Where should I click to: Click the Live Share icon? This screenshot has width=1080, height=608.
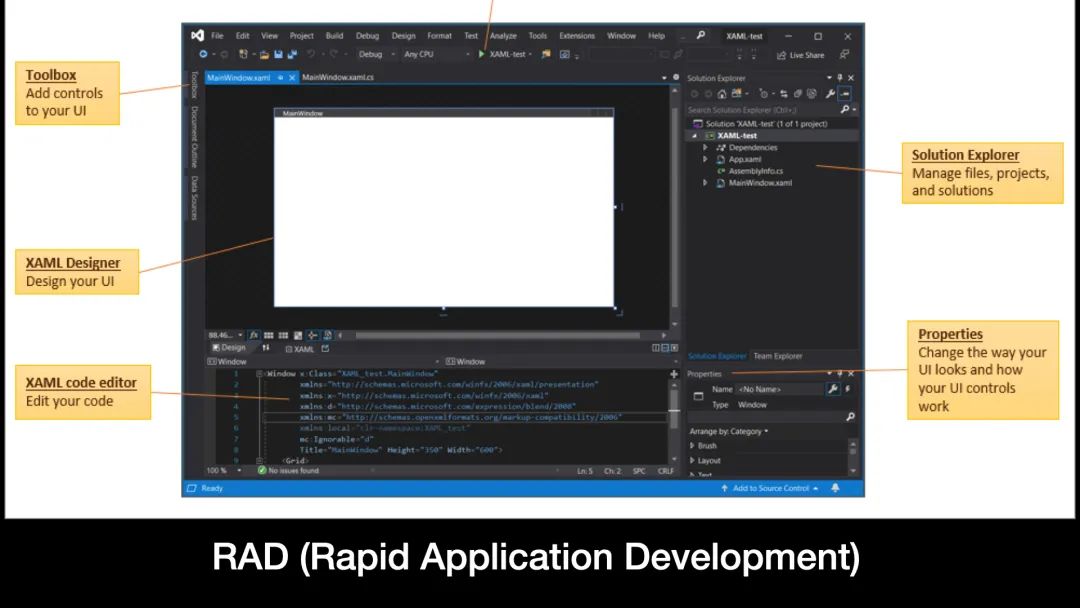[x=780, y=55]
